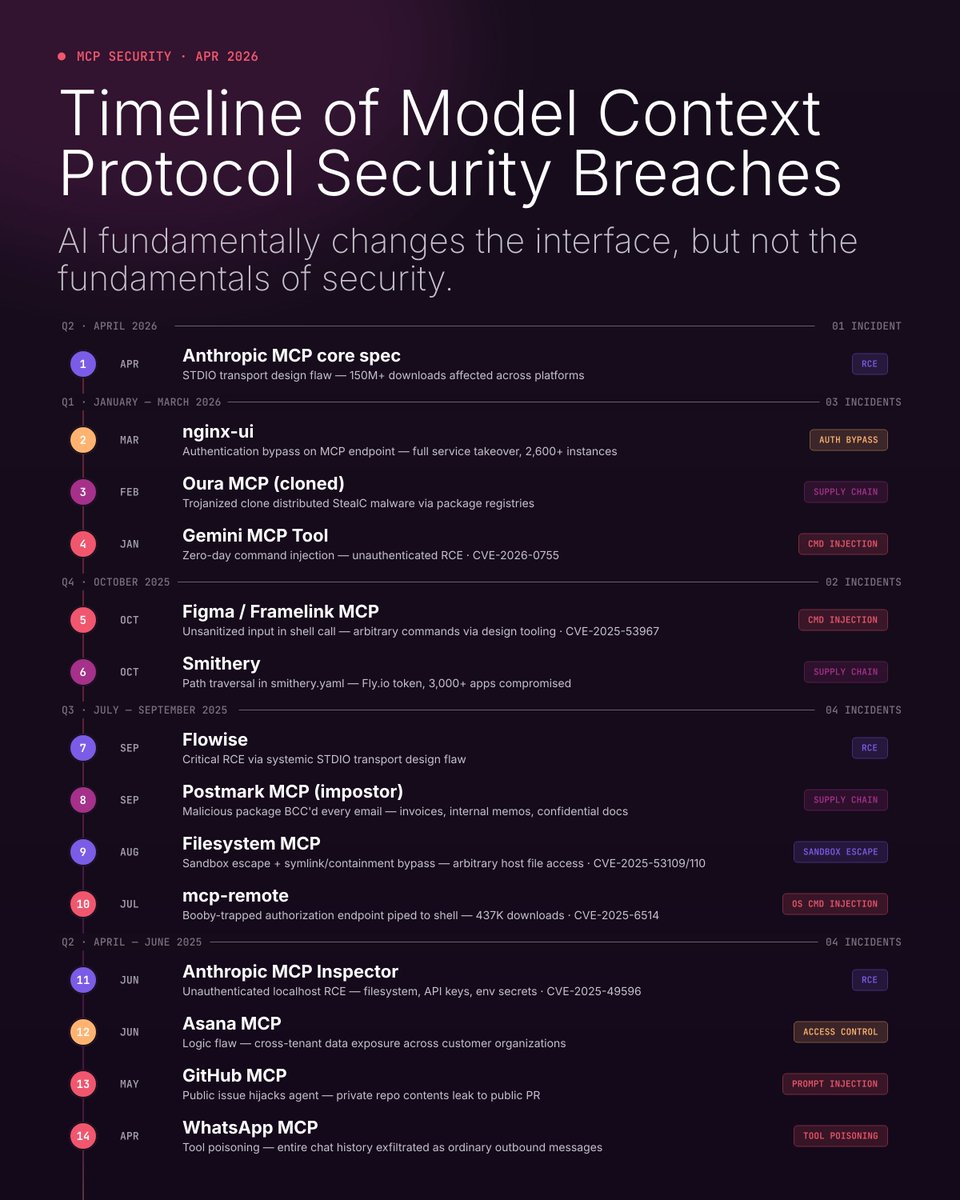Screen dimensions: 960x1200
Task: Select the Q1 · January — March 2026 header
Action: click(x=141, y=402)
